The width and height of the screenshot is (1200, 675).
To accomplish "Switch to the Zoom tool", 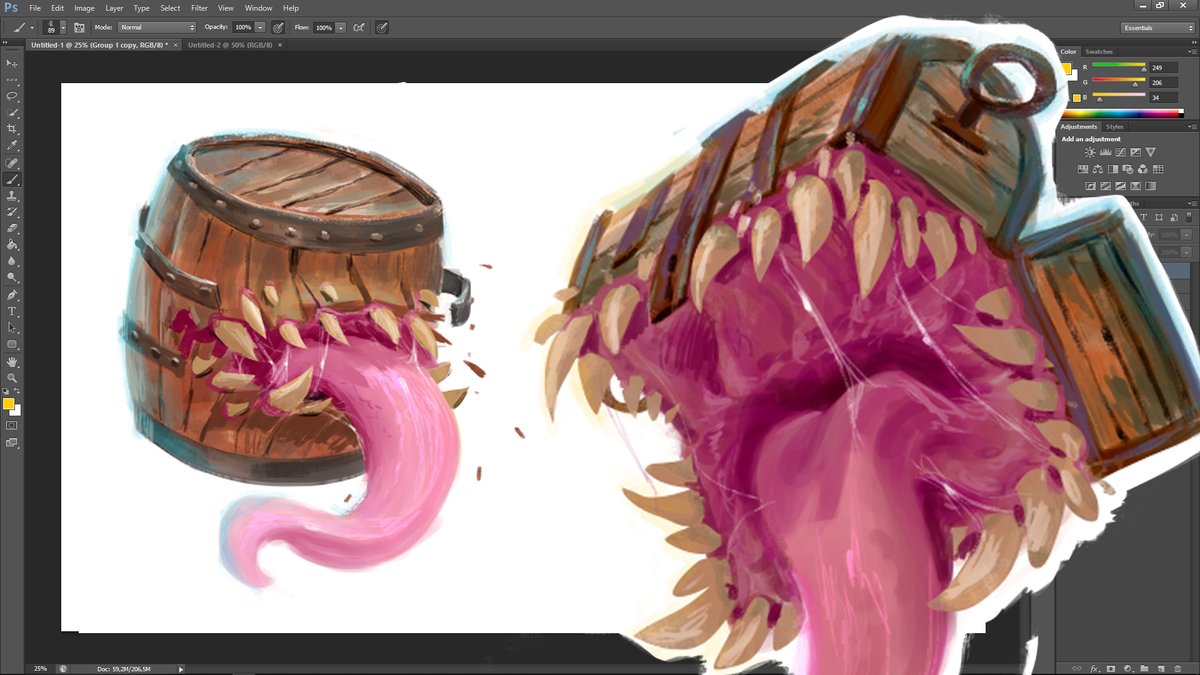I will pos(13,377).
